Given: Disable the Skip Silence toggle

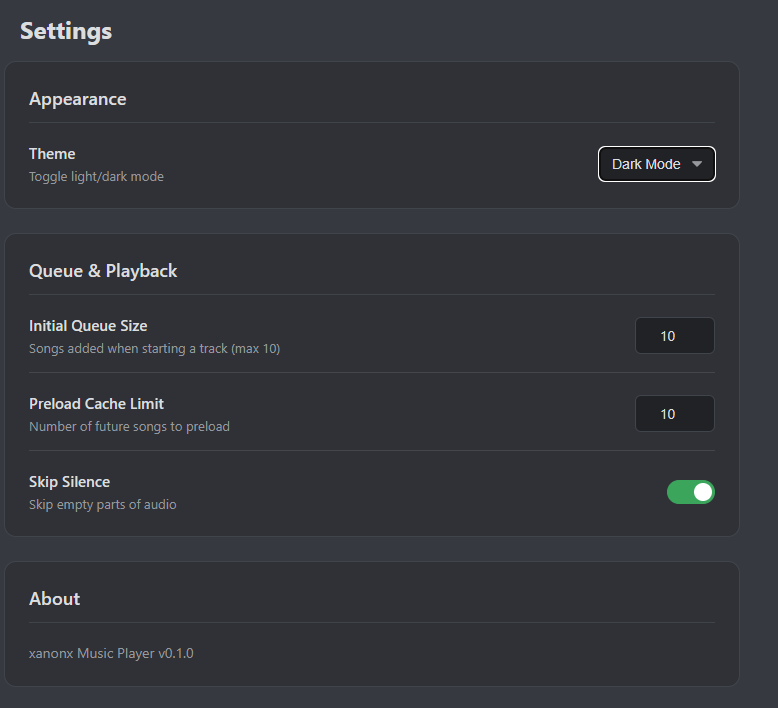Looking at the screenshot, I should [690, 492].
